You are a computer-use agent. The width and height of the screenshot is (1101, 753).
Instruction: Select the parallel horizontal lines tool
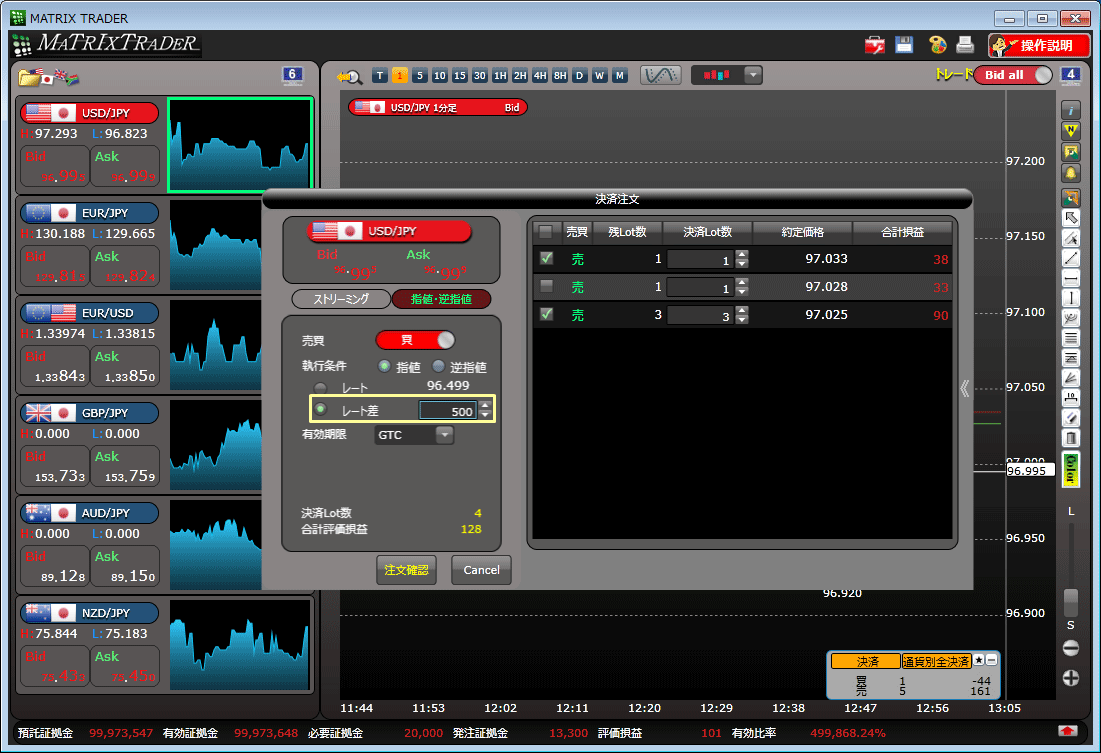click(1071, 339)
